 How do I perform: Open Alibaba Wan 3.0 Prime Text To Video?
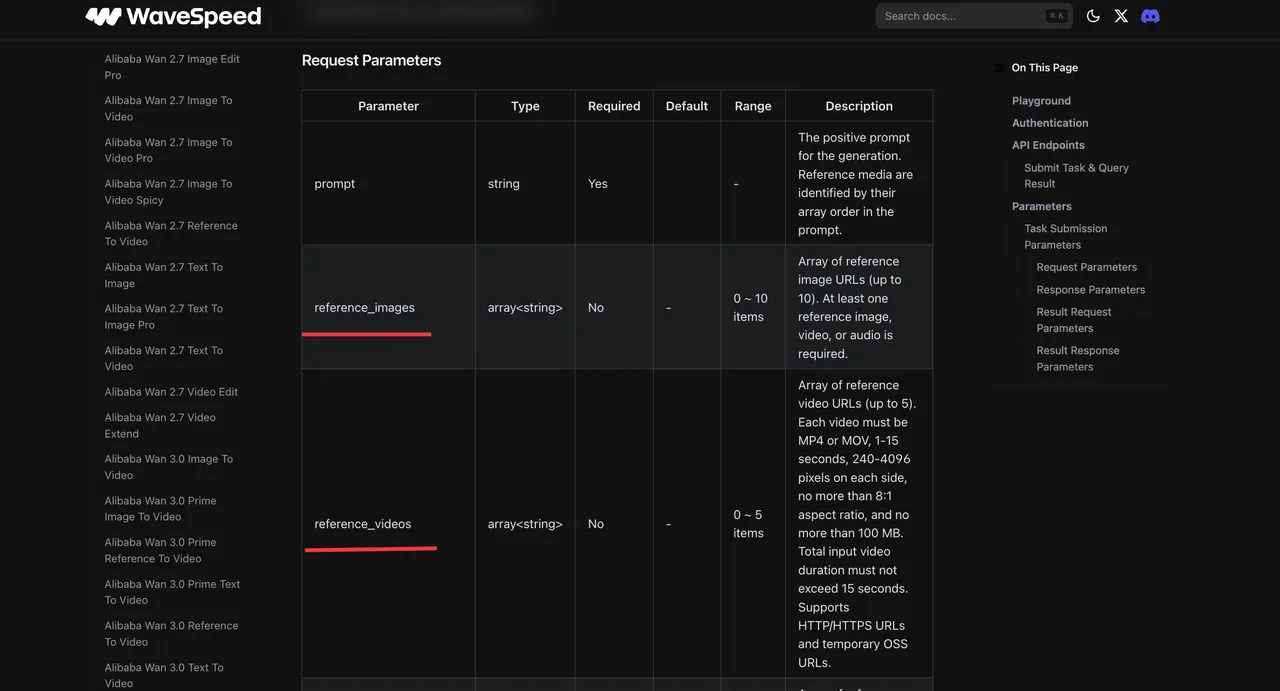coord(172,592)
